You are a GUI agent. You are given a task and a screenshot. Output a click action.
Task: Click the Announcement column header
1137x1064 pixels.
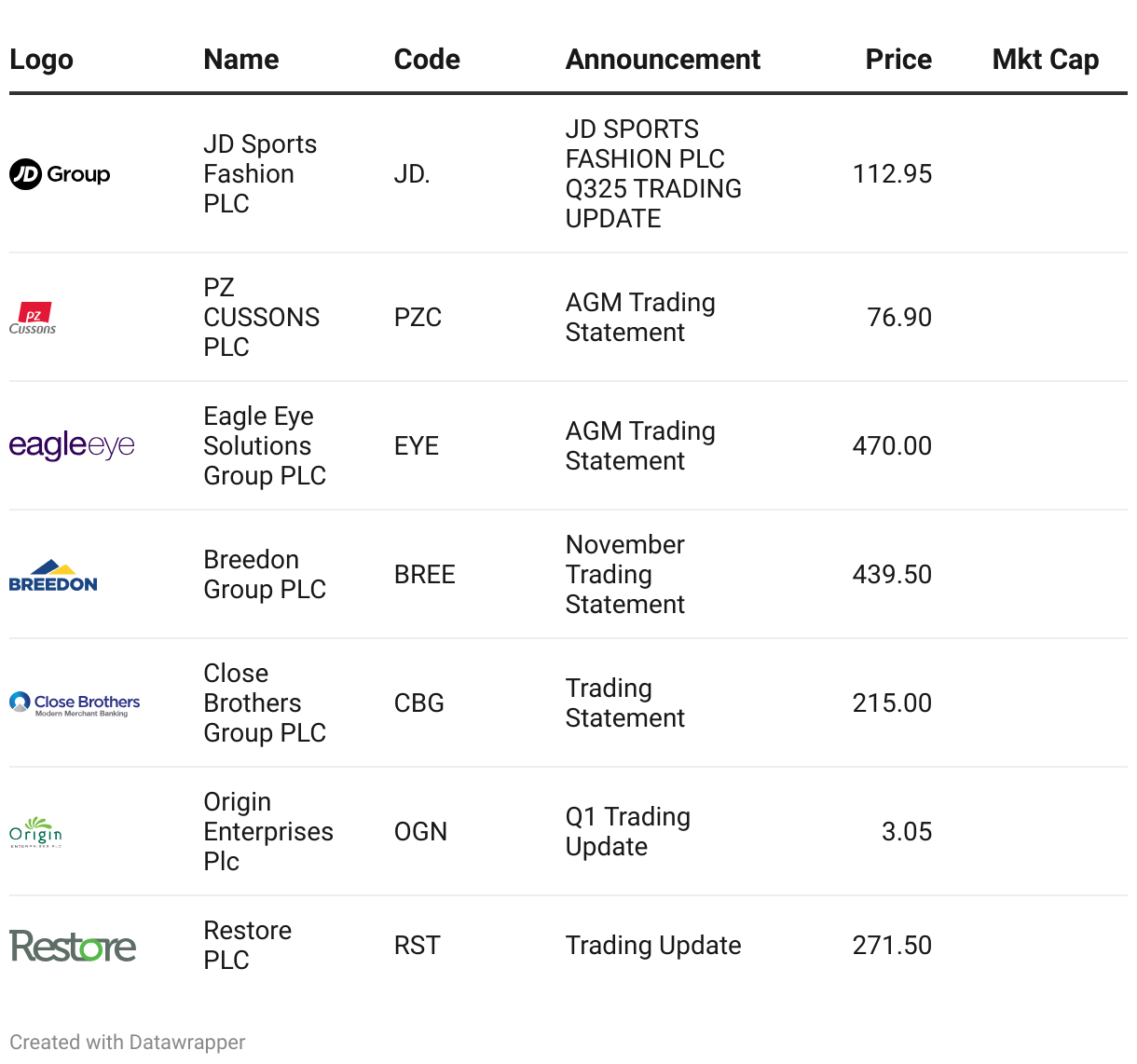[663, 60]
